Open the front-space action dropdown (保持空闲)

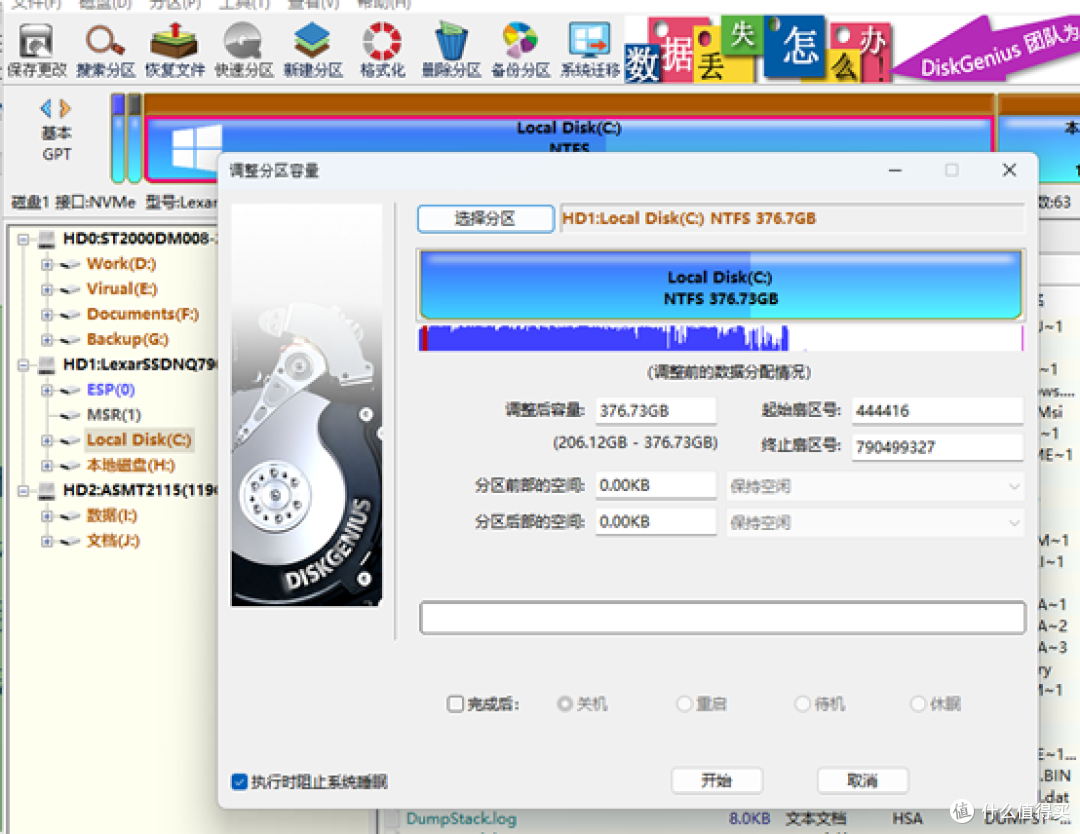point(875,486)
